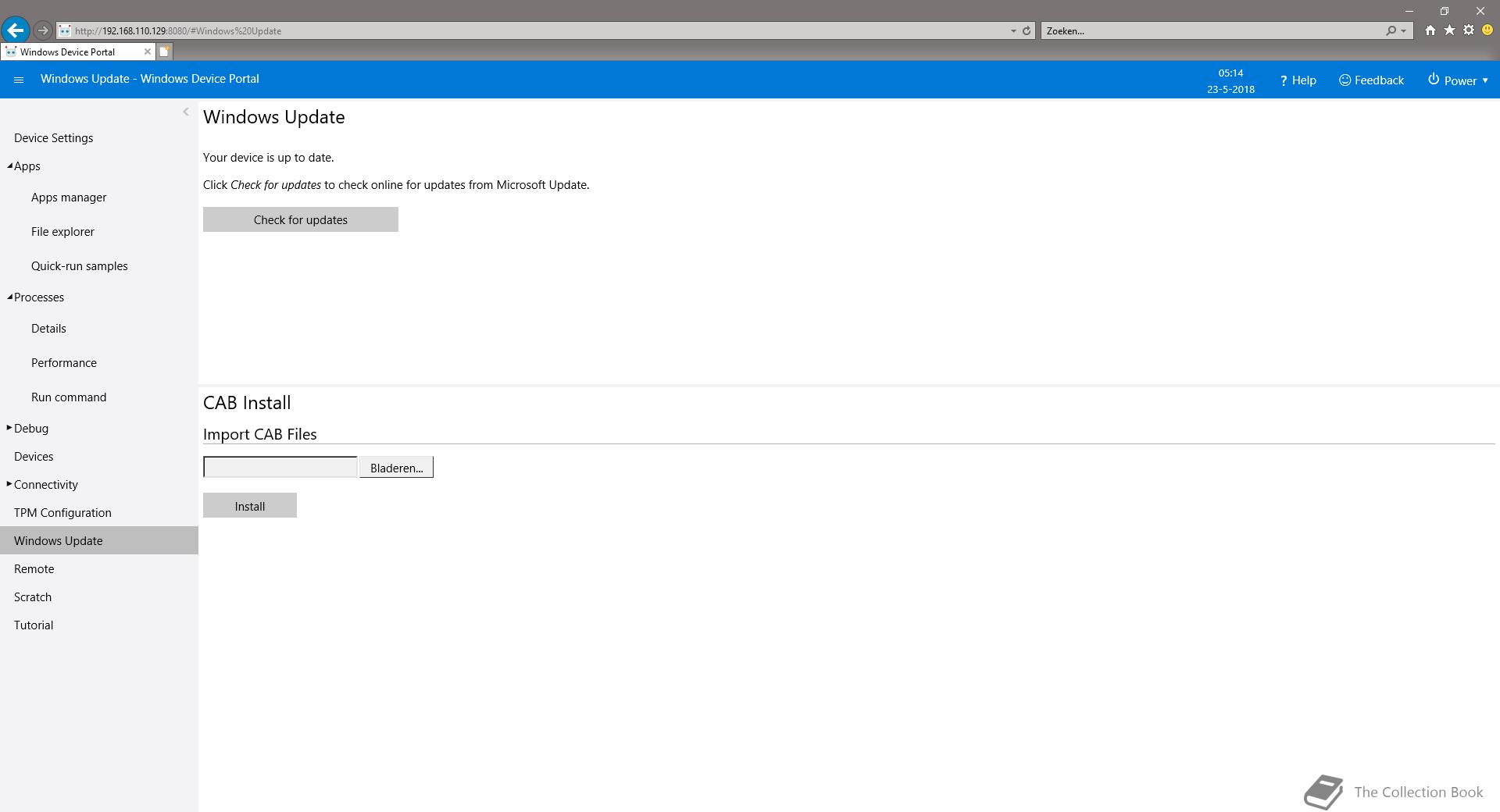This screenshot has height=812, width=1500.
Task: Collapse the sidebar with the chevron
Action: tap(186, 112)
